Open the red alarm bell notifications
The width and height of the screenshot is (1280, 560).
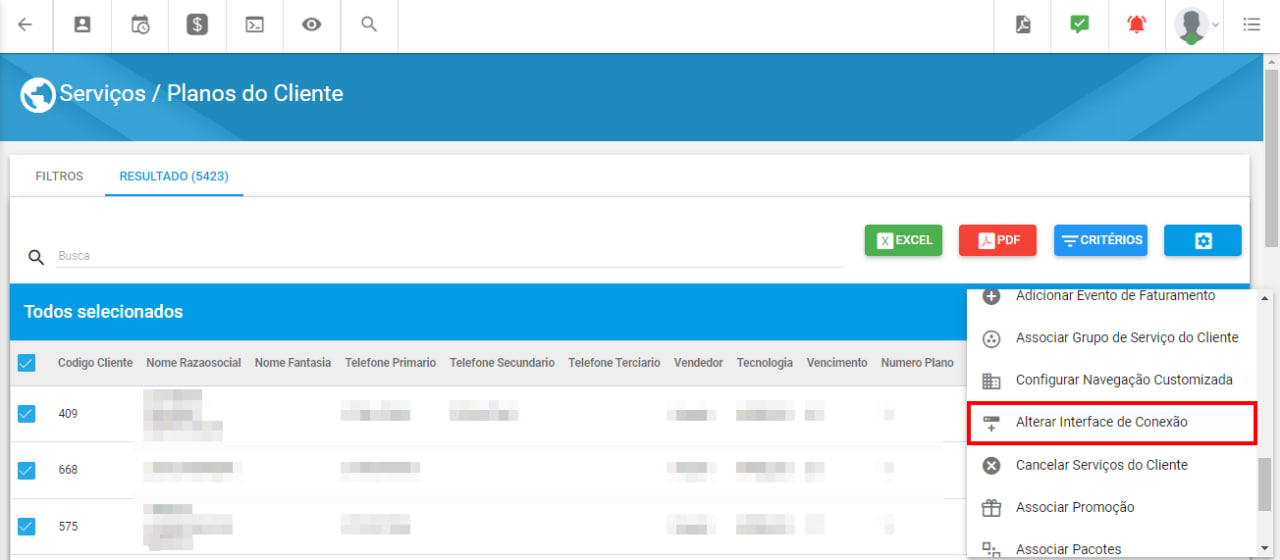point(1137,25)
